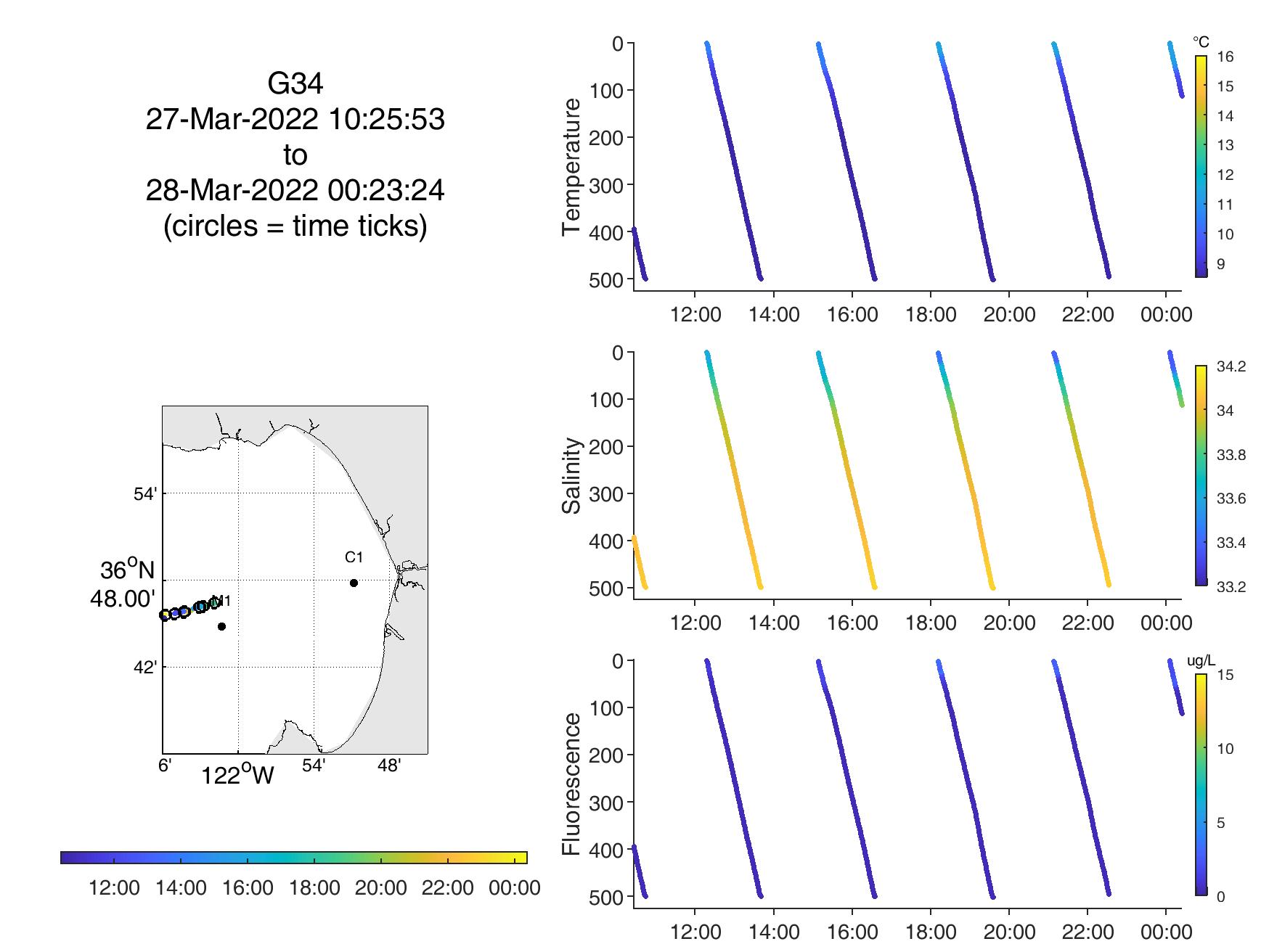Click the horizontal time colorbar below the map
The height and width of the screenshot is (952, 1269).
coord(294,858)
